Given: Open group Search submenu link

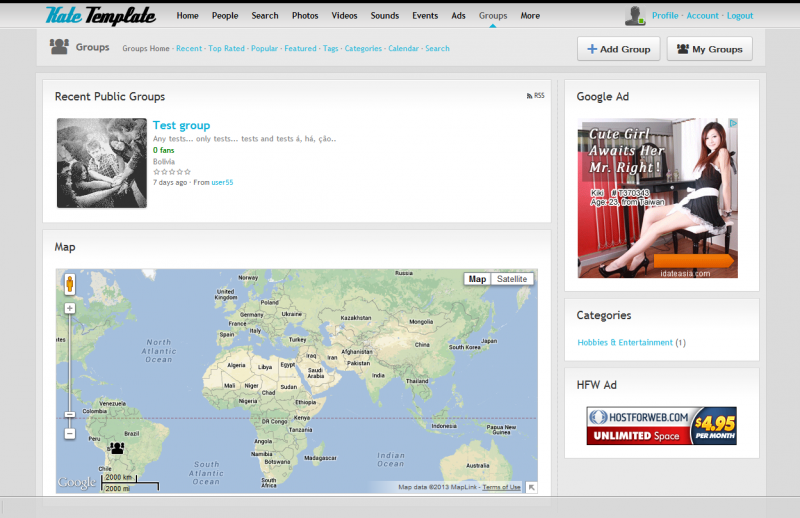Looking at the screenshot, I should pos(437,48).
